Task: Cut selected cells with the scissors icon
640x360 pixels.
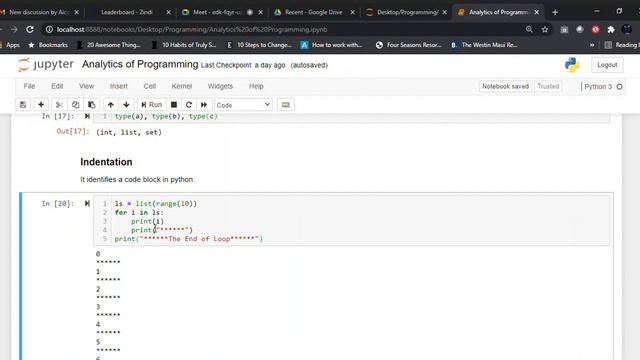Action: point(59,105)
